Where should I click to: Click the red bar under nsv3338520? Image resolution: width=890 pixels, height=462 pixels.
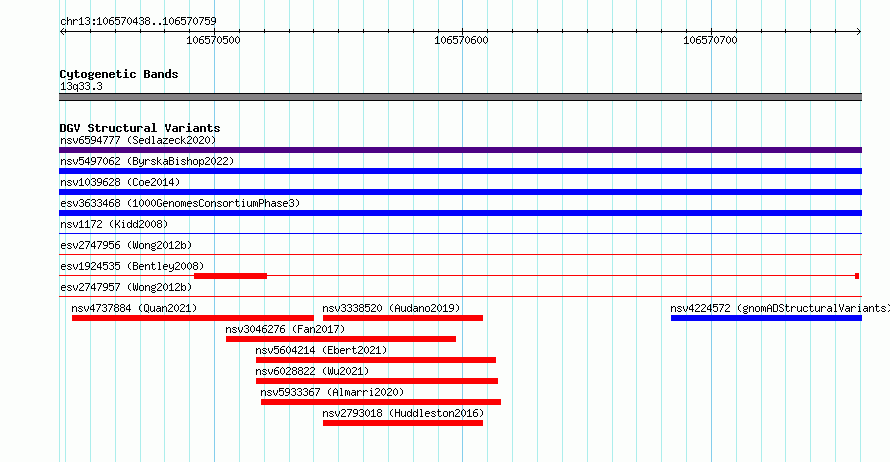point(403,318)
